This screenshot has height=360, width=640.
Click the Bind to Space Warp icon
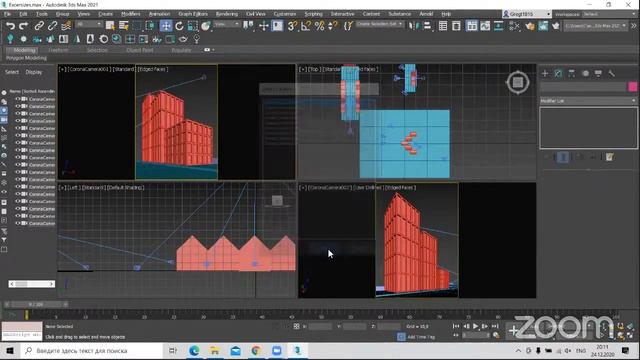pyautogui.click(x=66, y=26)
